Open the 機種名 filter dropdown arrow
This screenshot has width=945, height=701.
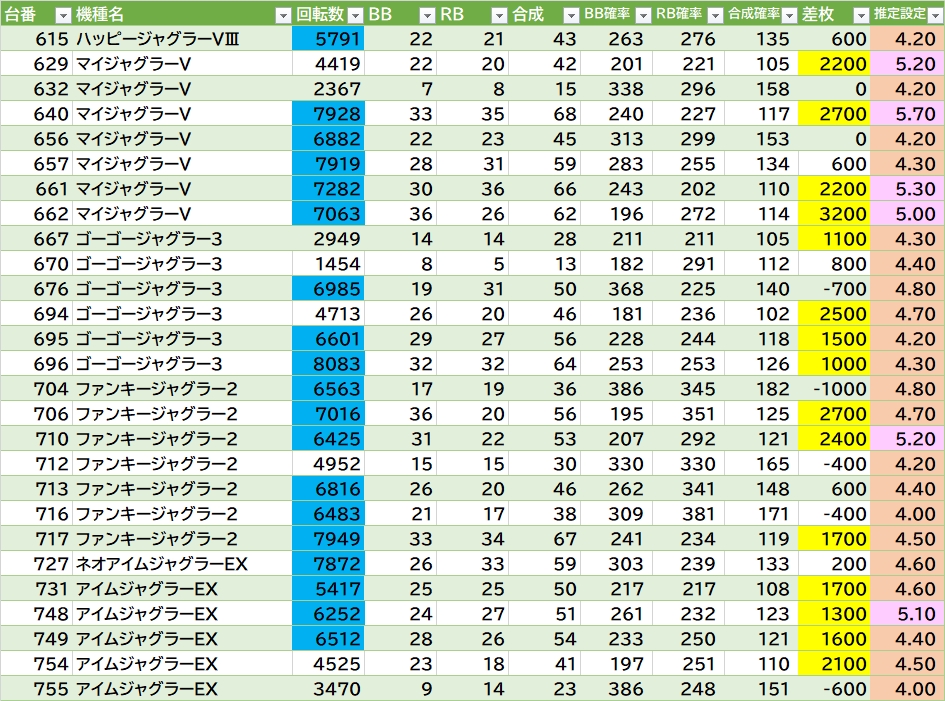coord(281,15)
